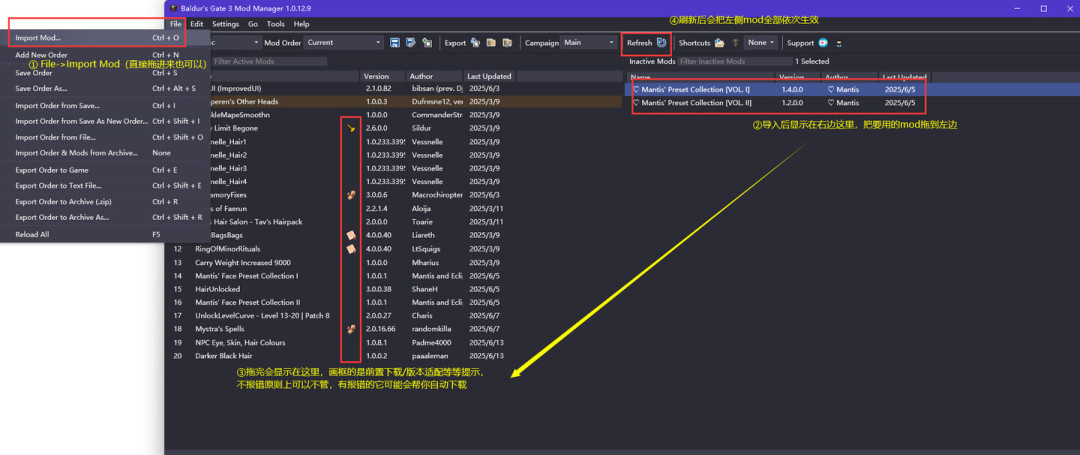Click the Filter Active Mods field

269,61
